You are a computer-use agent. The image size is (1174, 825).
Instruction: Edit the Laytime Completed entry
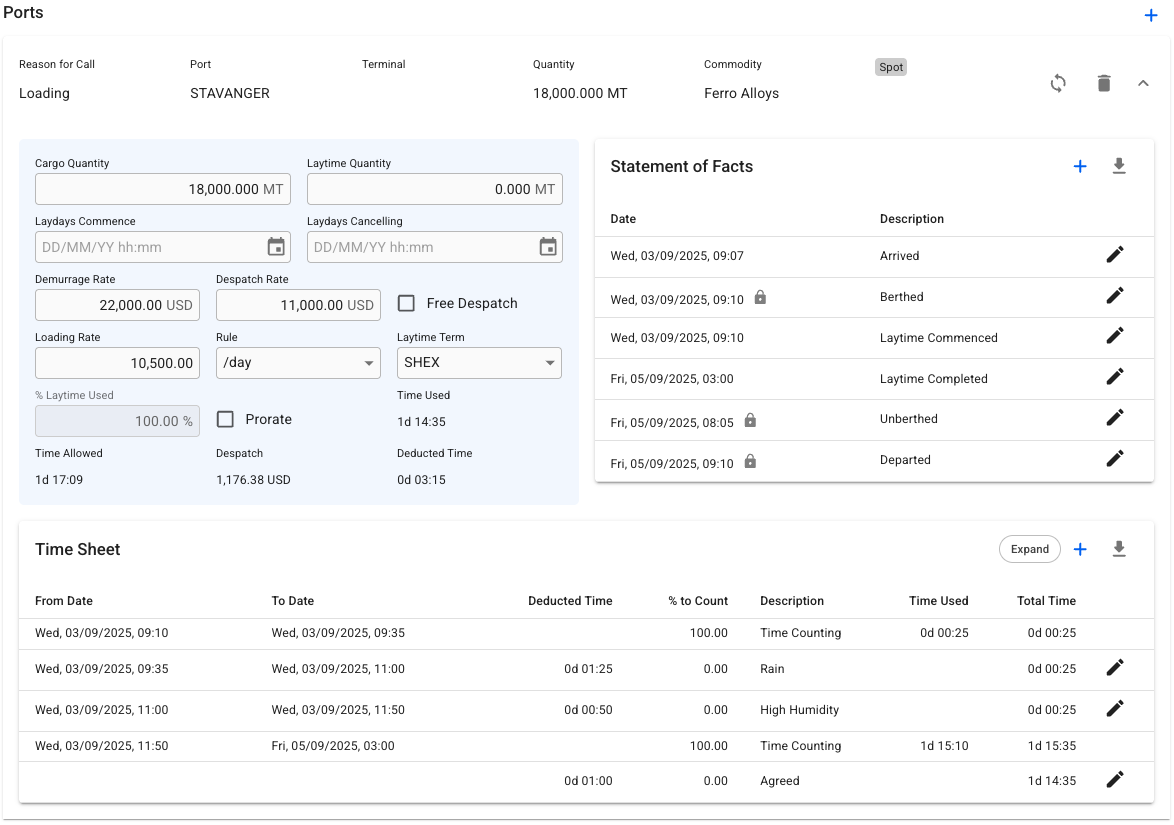click(x=1115, y=378)
